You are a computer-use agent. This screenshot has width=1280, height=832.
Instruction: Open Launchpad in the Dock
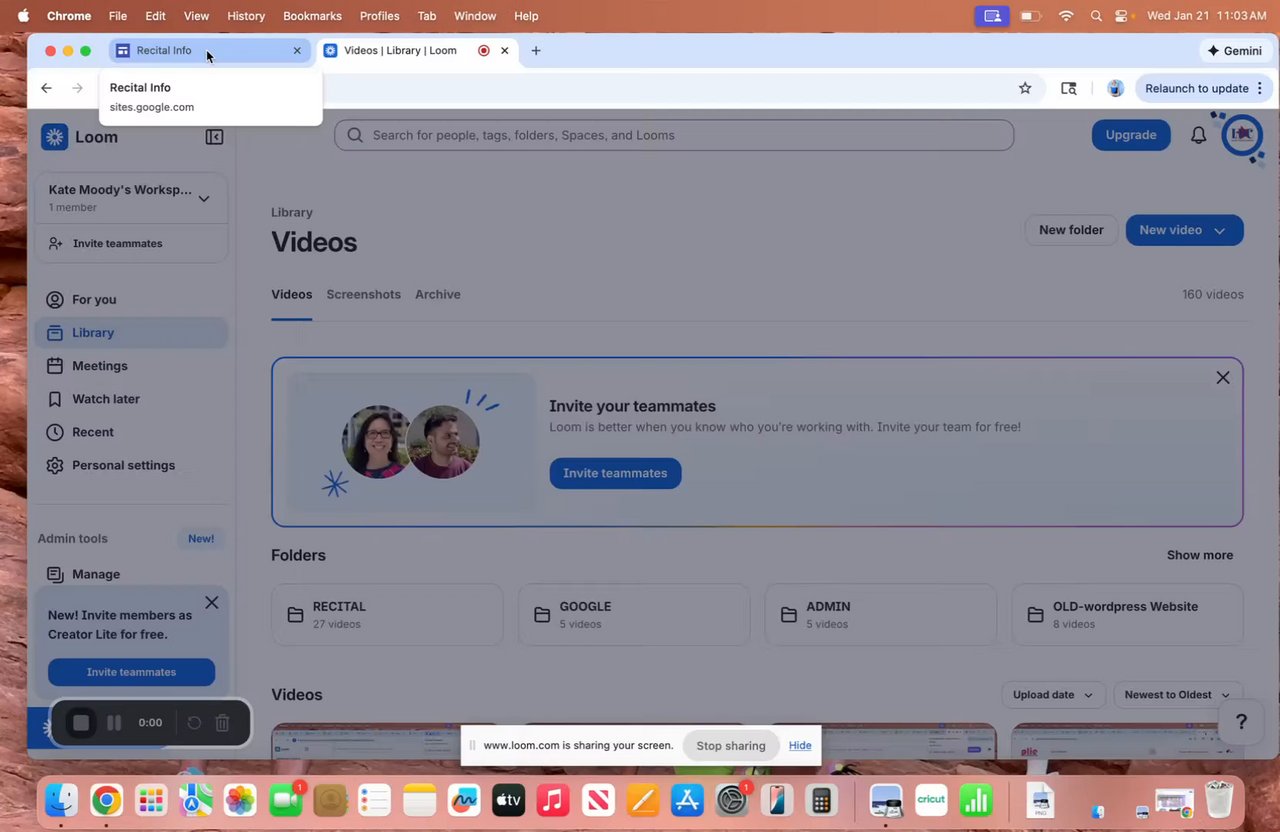[151, 800]
